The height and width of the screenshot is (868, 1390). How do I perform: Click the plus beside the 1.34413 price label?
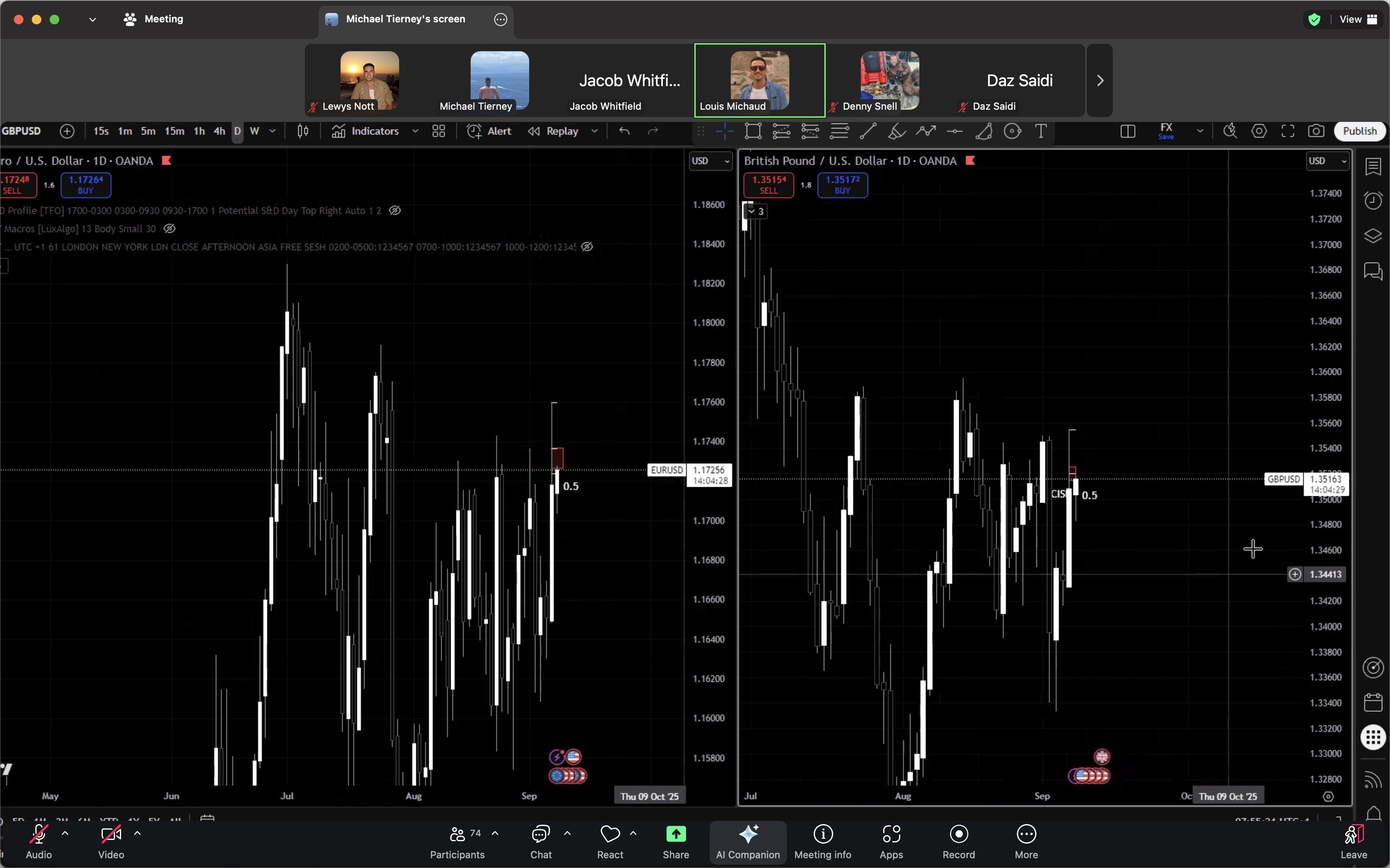pos(1295,574)
